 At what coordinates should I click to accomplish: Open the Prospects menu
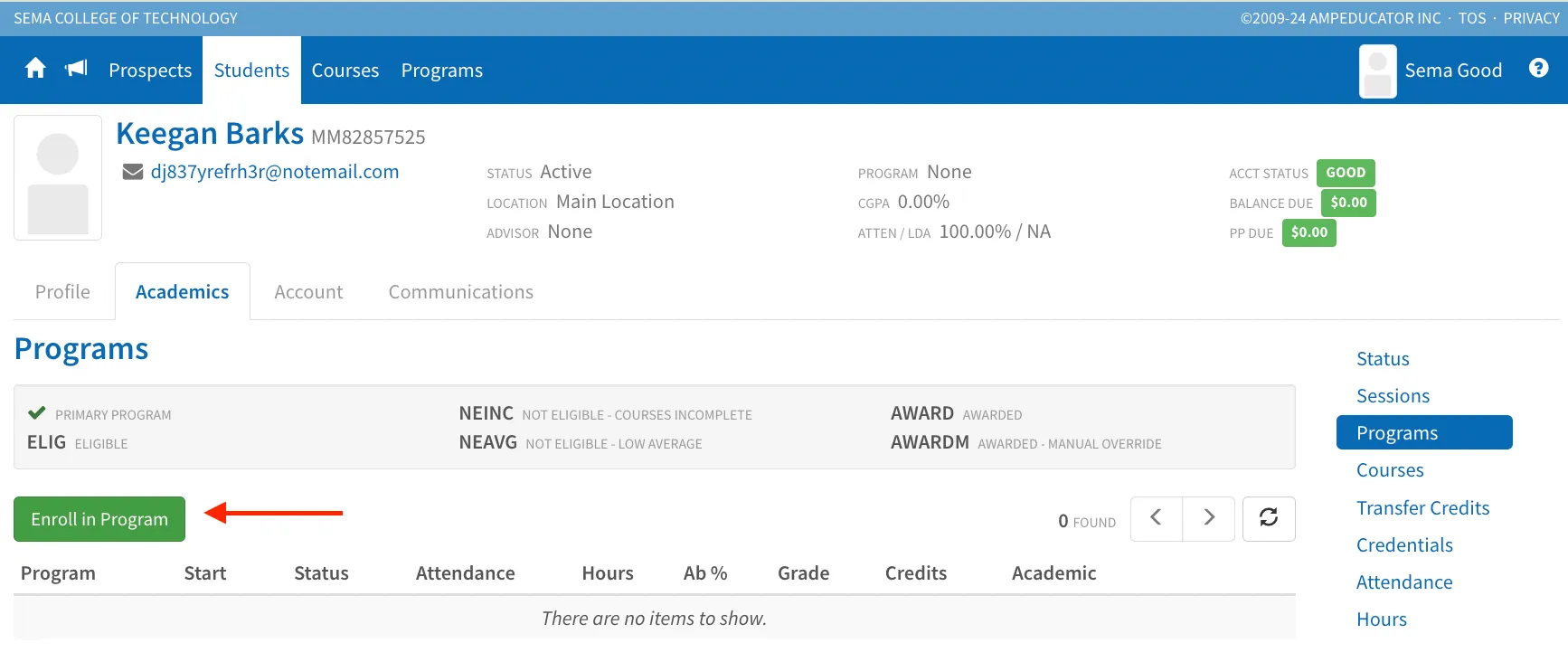[150, 71]
